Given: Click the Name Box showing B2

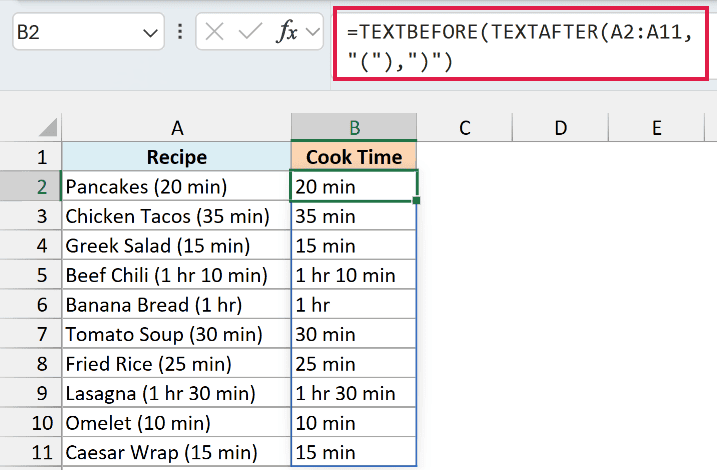Looking at the screenshot, I should (x=88, y=32).
